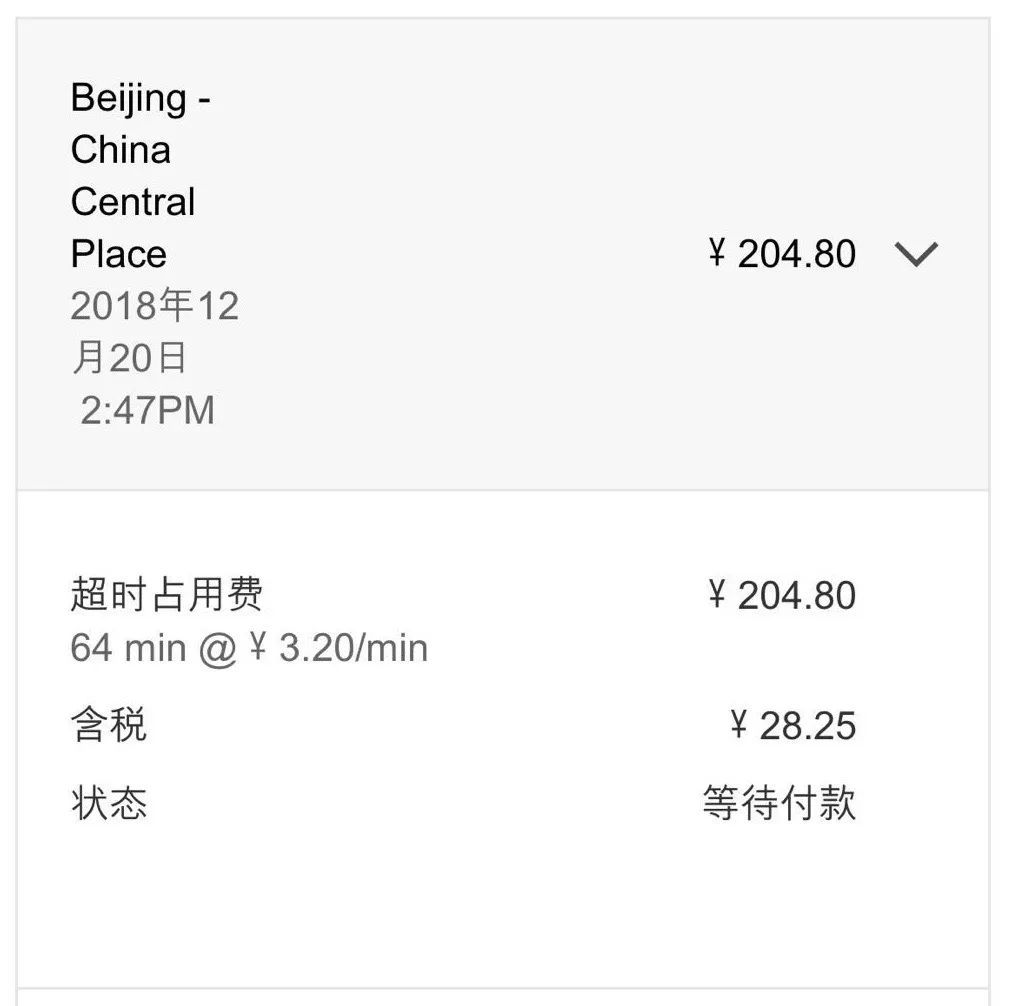Click the China line of the location name
The image size is (1011, 1006).
coord(120,150)
